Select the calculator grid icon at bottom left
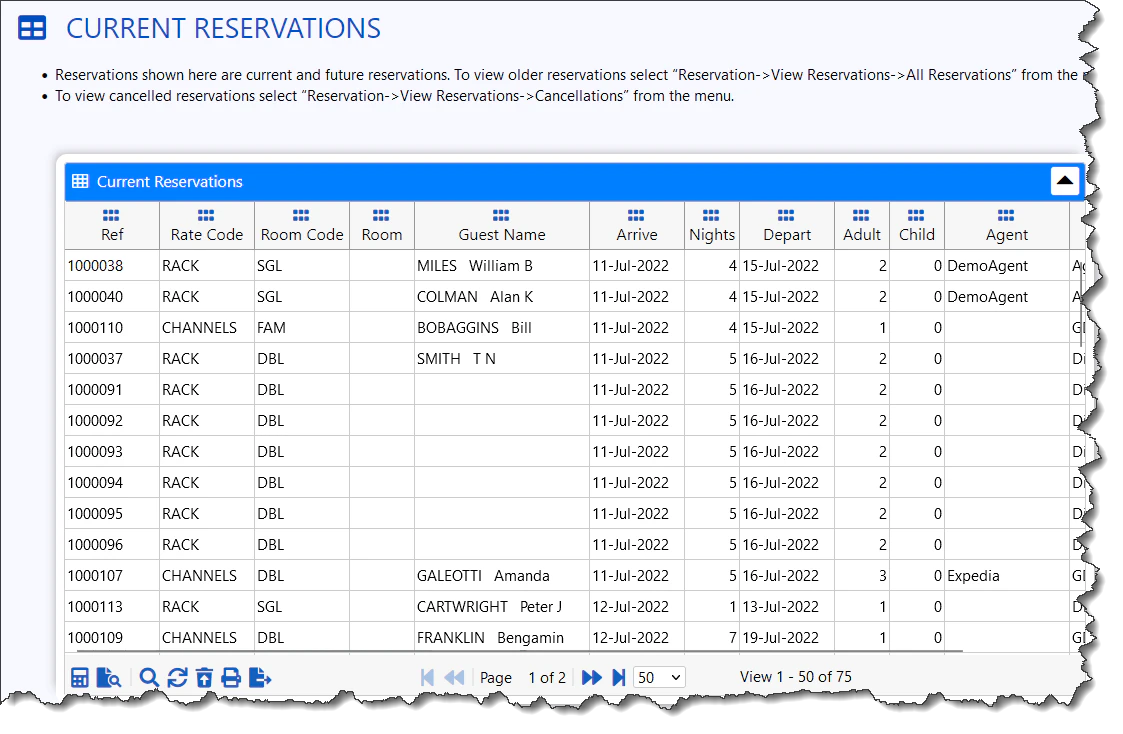This screenshot has width=1123, height=734. [x=80, y=677]
